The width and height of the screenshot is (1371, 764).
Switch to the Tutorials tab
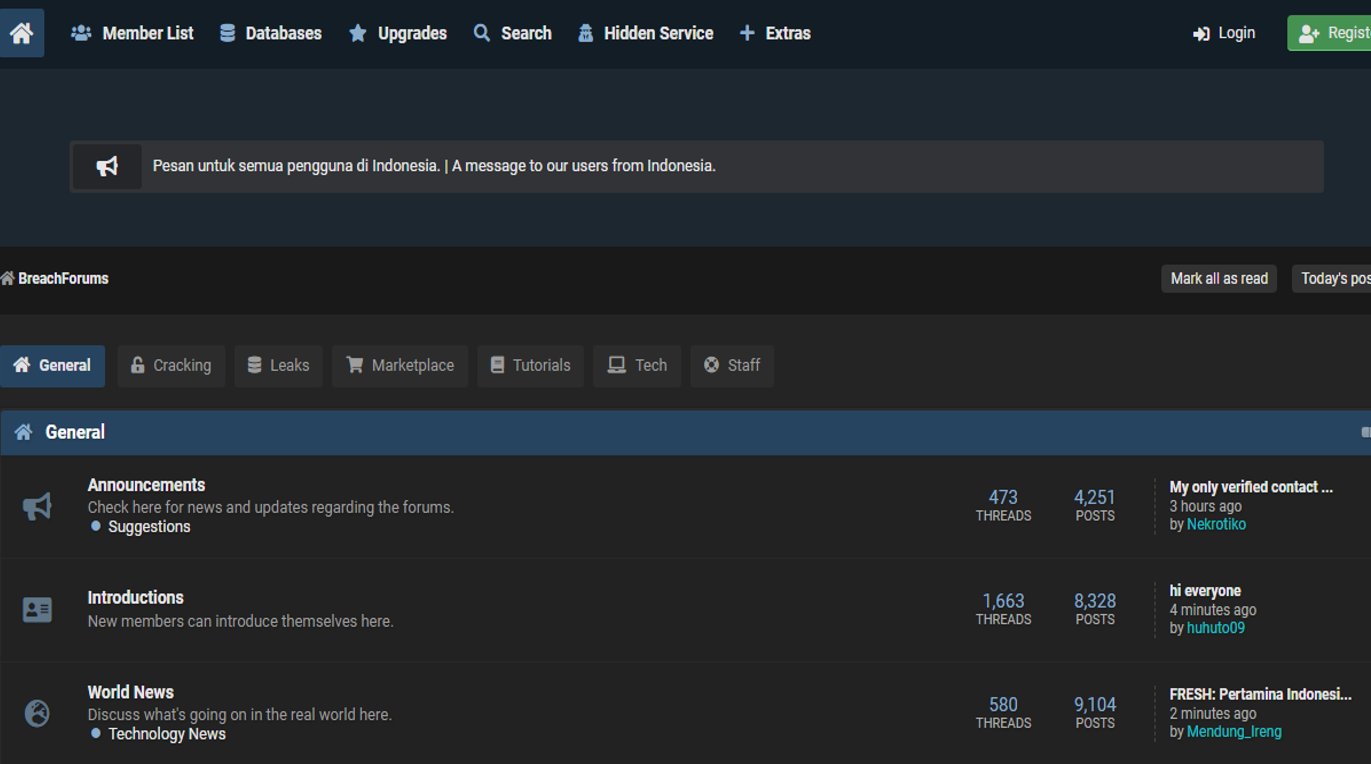(x=530, y=366)
